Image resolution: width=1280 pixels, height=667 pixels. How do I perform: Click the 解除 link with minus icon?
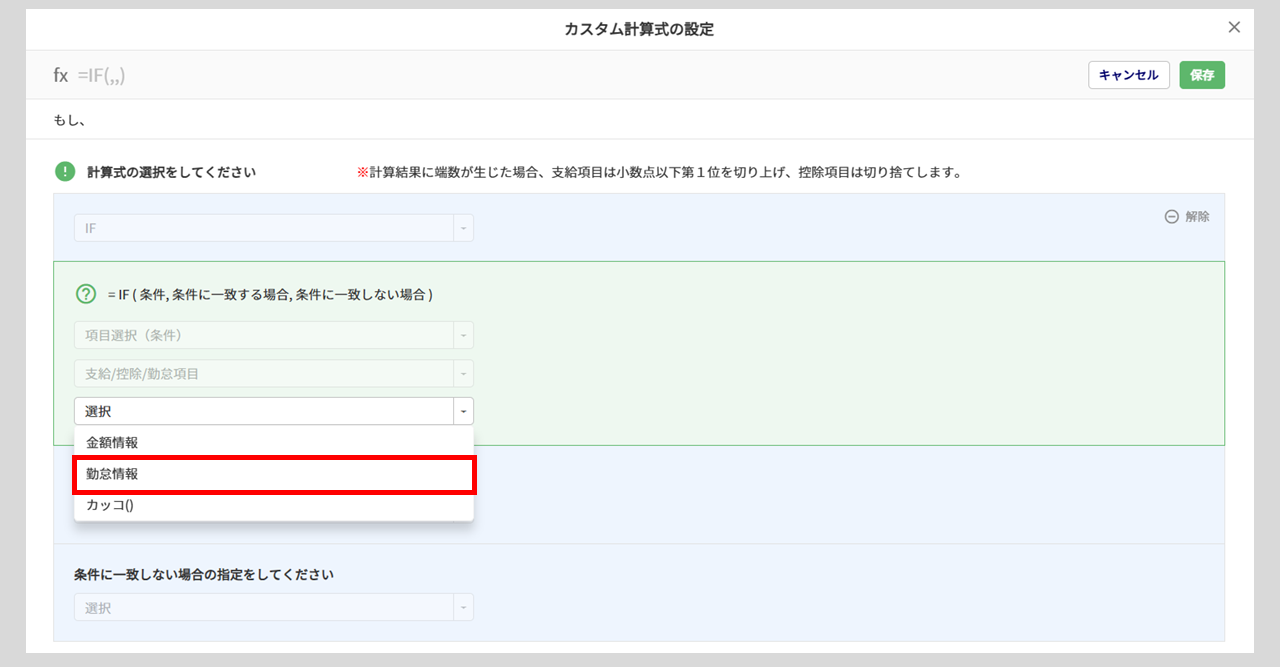pyautogui.click(x=1187, y=216)
